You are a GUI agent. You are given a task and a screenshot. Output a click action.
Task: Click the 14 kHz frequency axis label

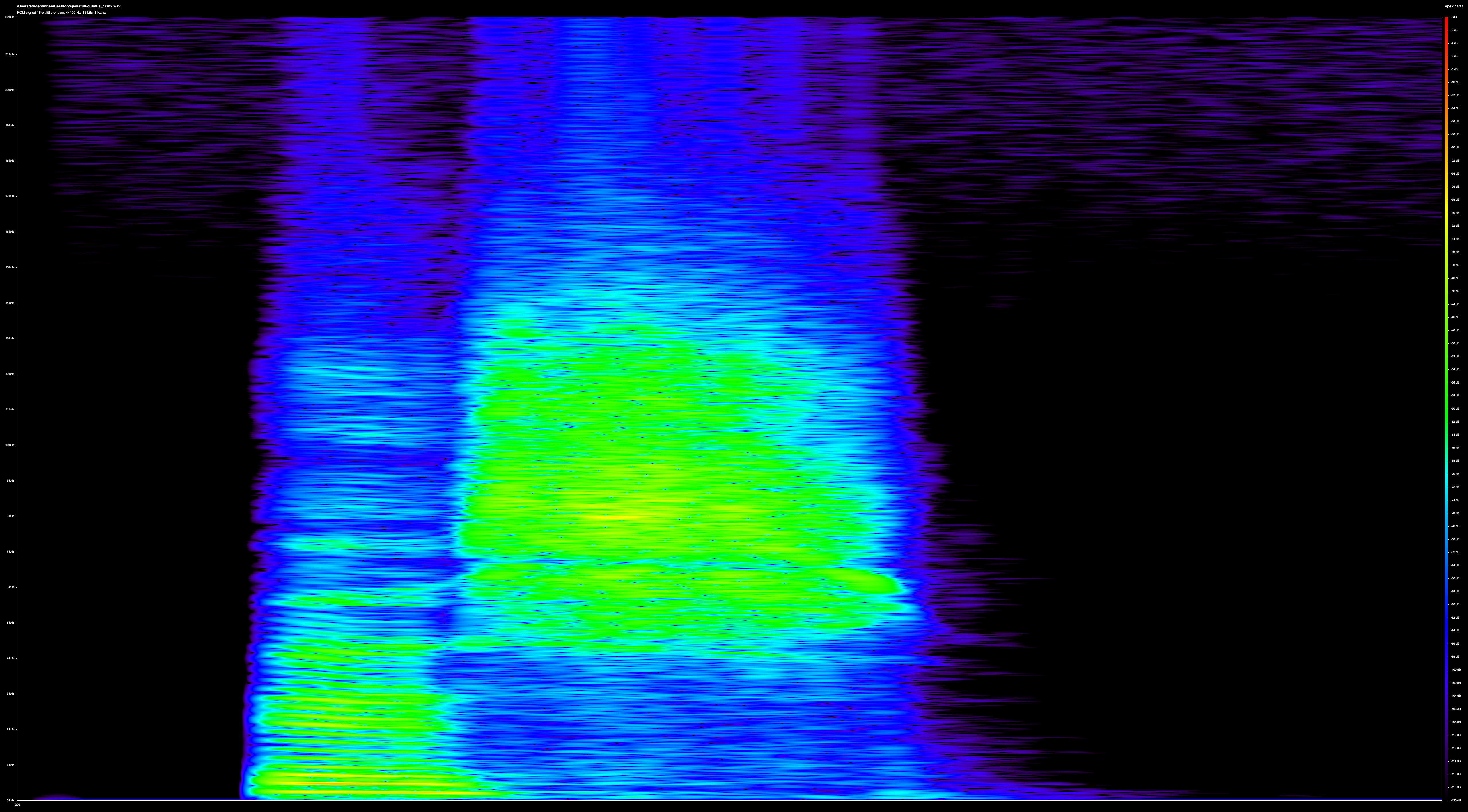pos(10,303)
